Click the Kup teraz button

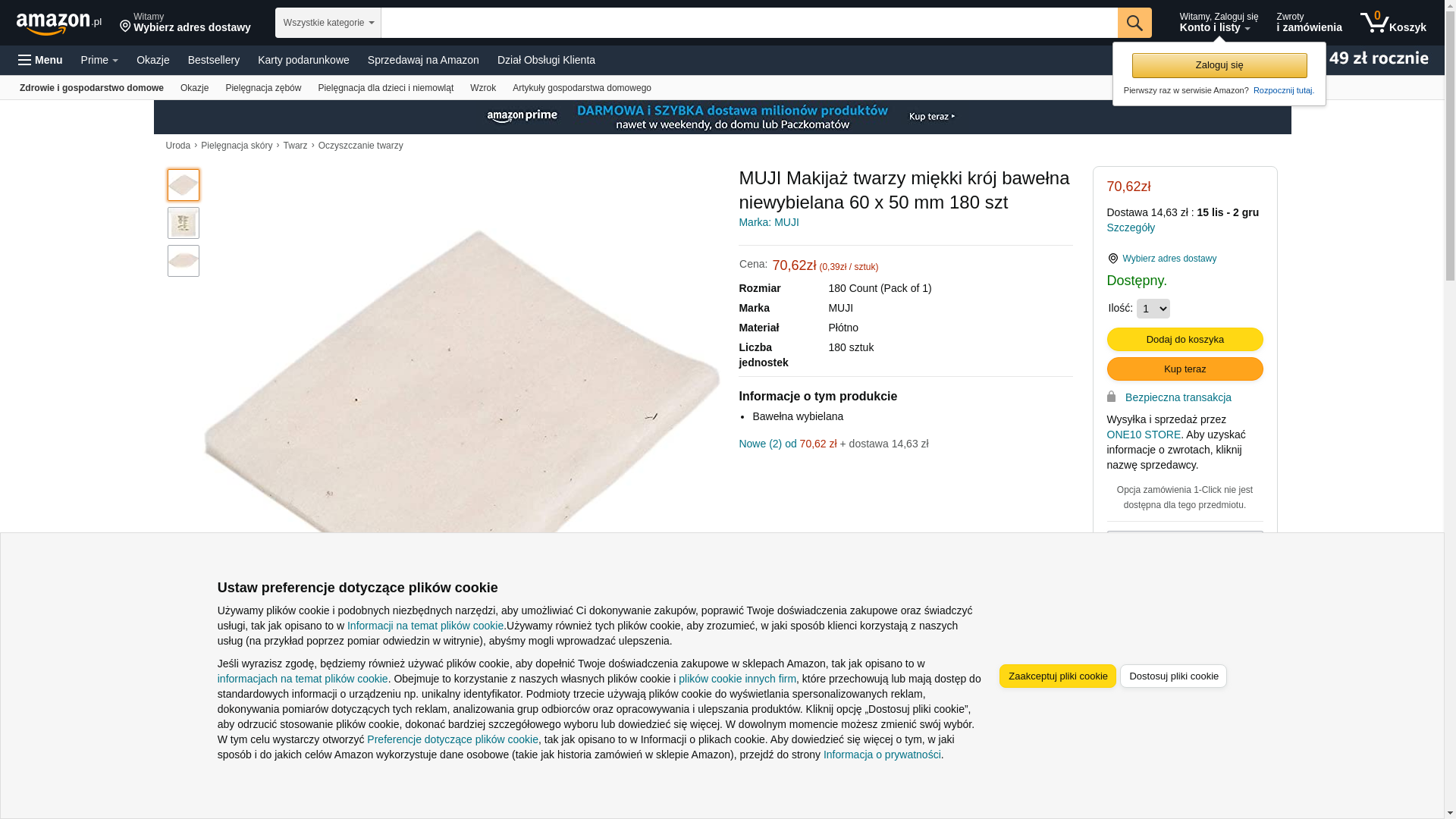(x=1185, y=369)
